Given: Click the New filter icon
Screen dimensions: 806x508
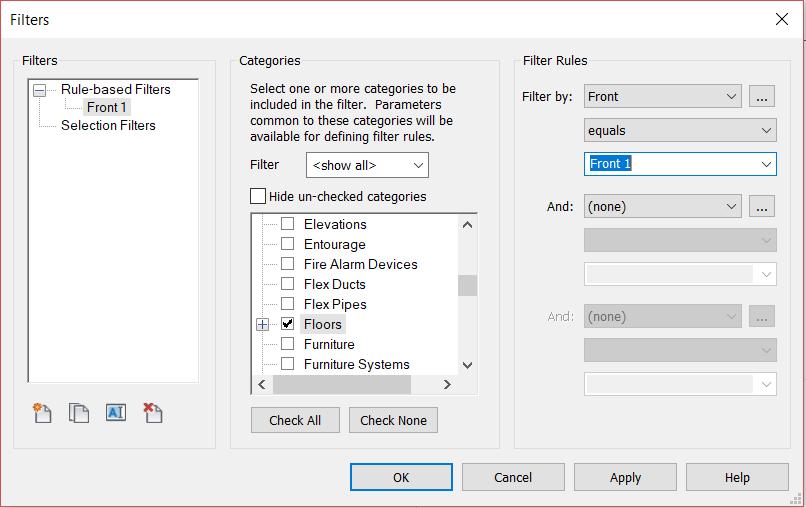Looking at the screenshot, I should point(42,412).
